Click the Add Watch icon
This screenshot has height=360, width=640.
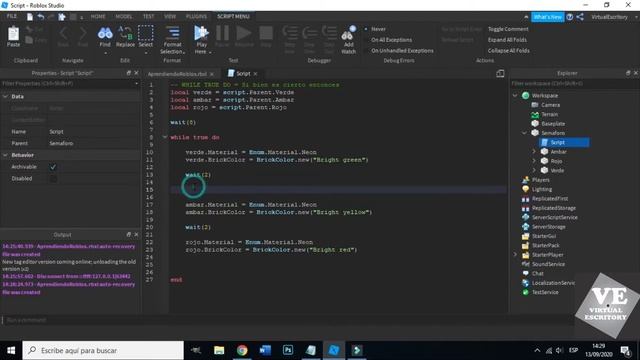click(x=349, y=33)
